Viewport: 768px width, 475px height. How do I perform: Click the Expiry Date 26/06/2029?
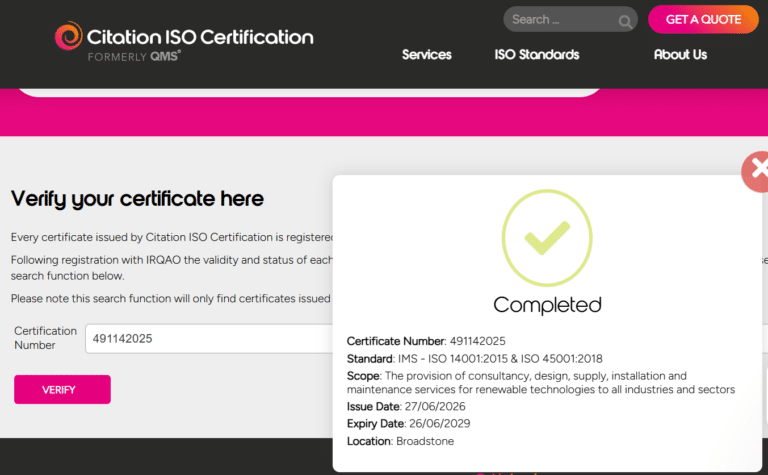408,424
